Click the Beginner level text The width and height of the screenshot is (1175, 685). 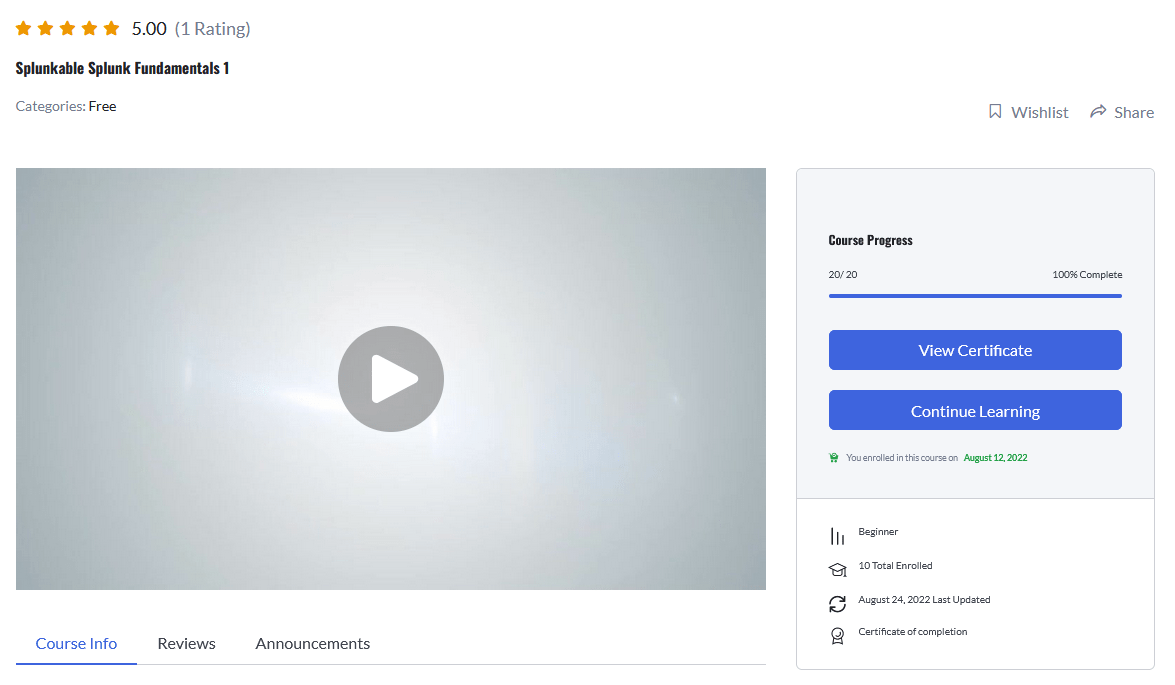coord(878,532)
